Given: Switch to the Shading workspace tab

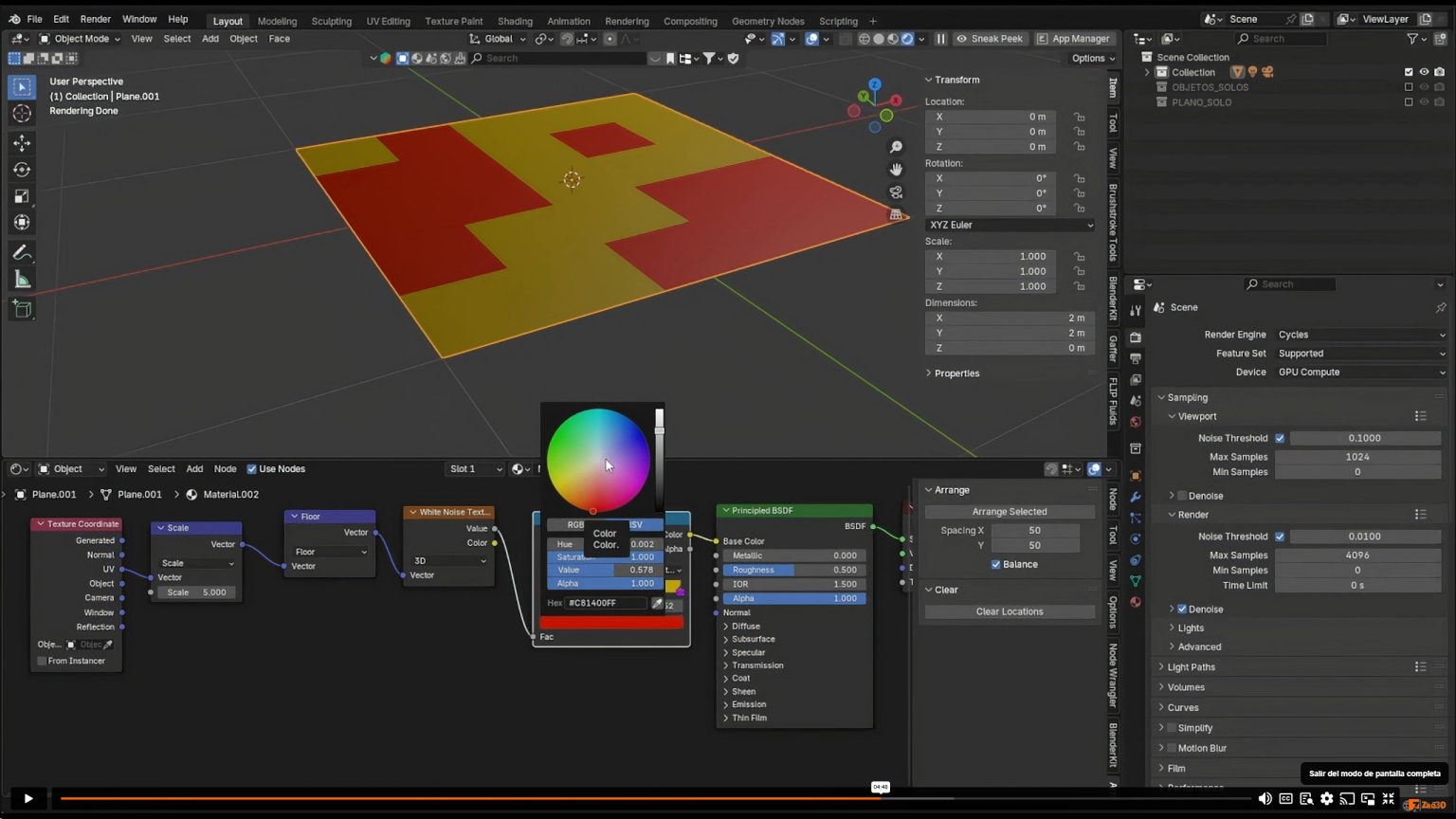Looking at the screenshot, I should click(x=515, y=20).
